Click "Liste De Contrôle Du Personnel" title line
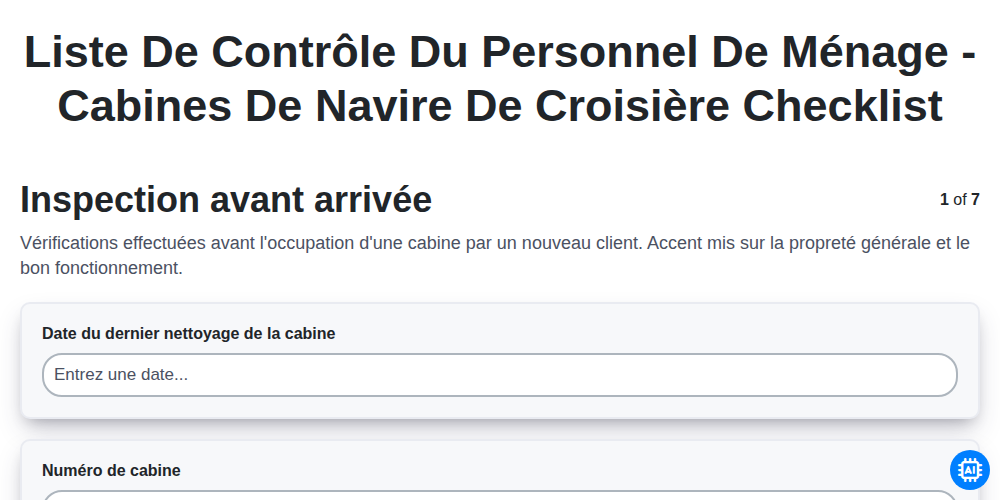The height and width of the screenshot is (500, 1000). [x=361, y=52]
